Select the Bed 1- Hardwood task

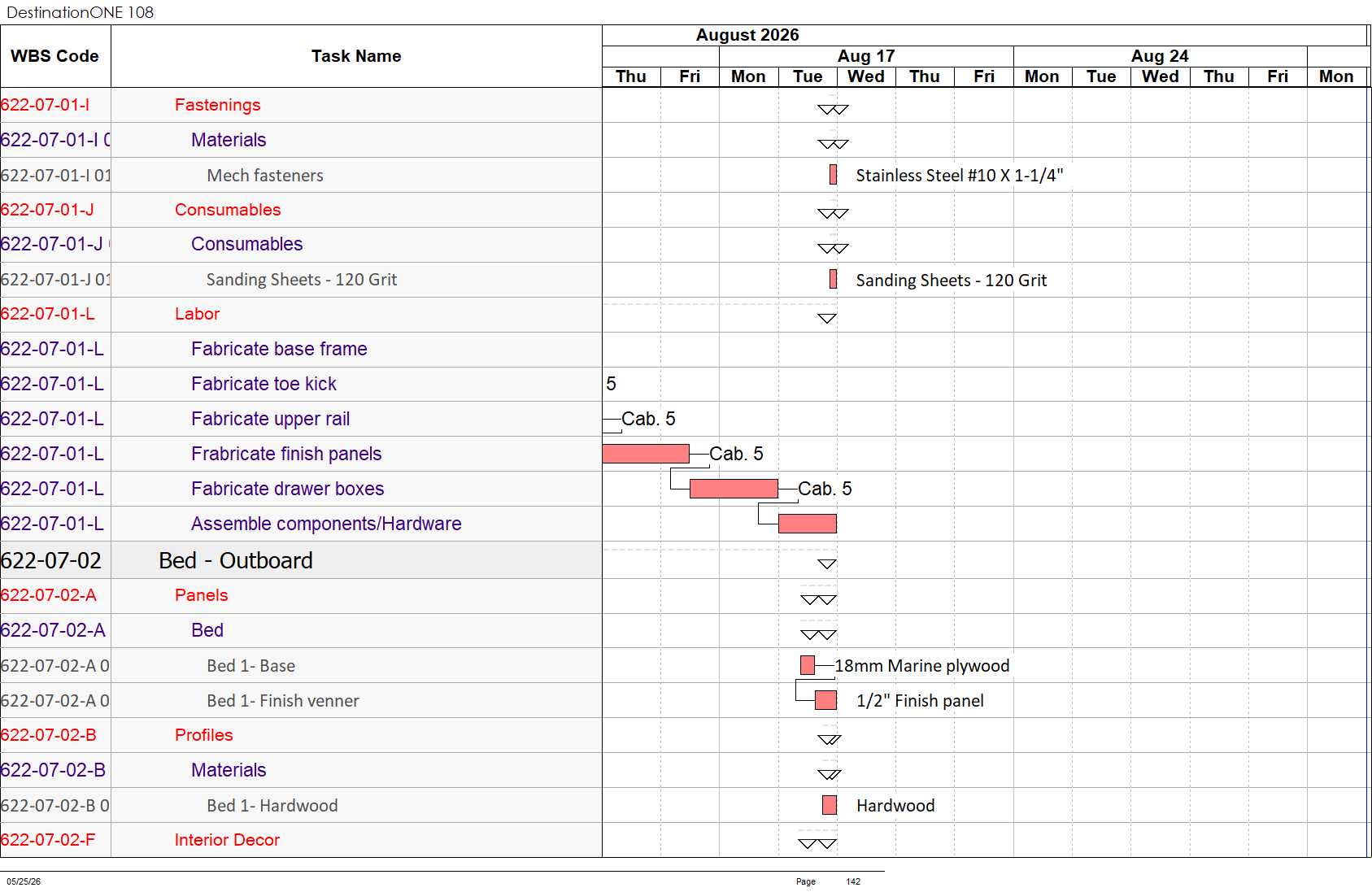272,806
